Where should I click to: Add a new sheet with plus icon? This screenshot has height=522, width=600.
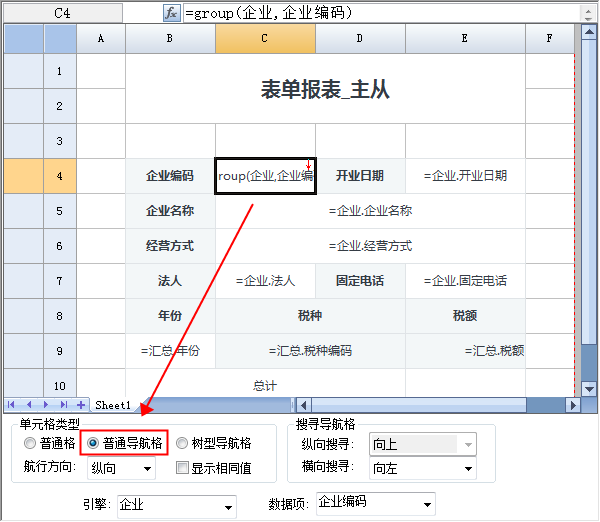[80, 405]
